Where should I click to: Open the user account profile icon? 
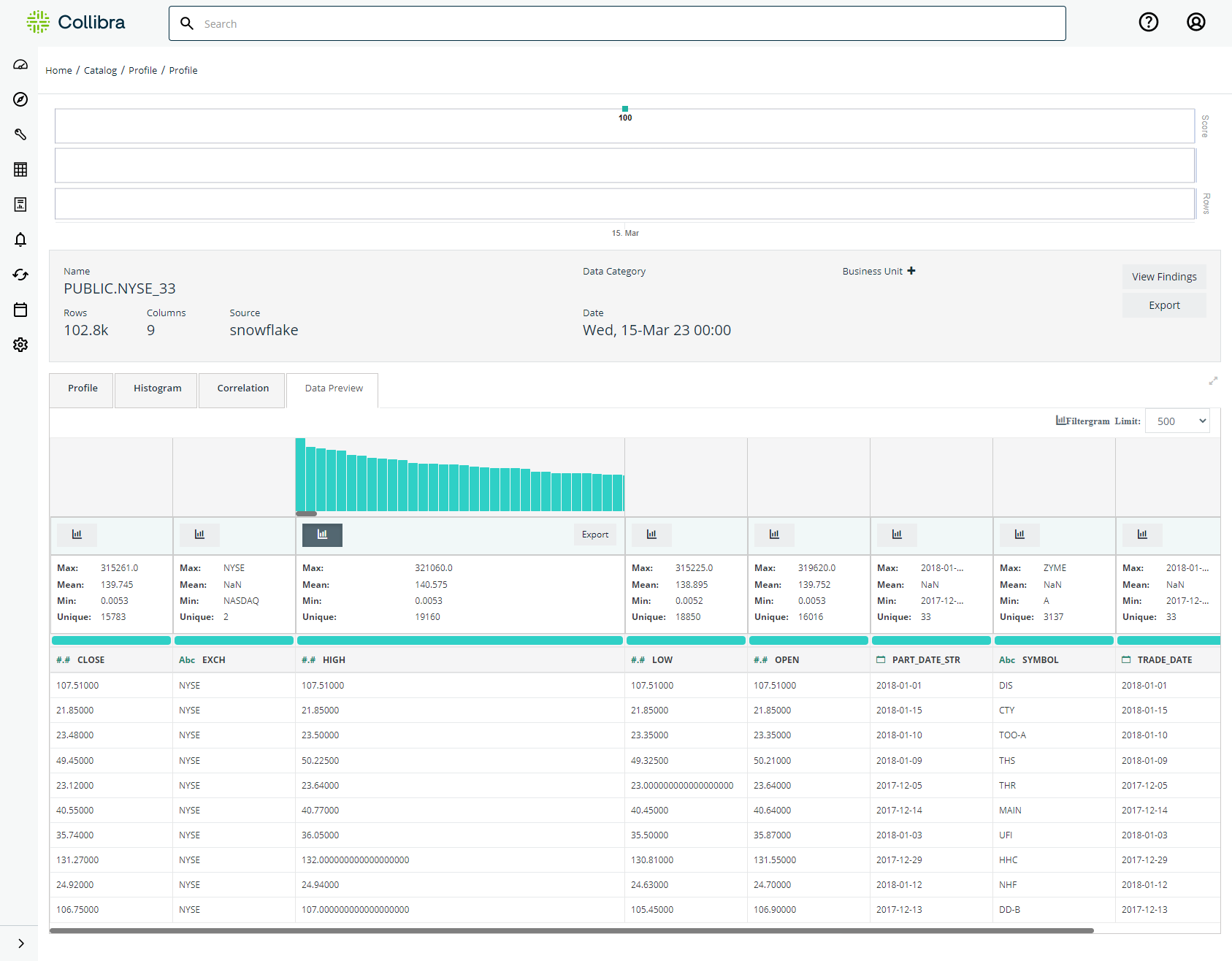click(x=1195, y=23)
